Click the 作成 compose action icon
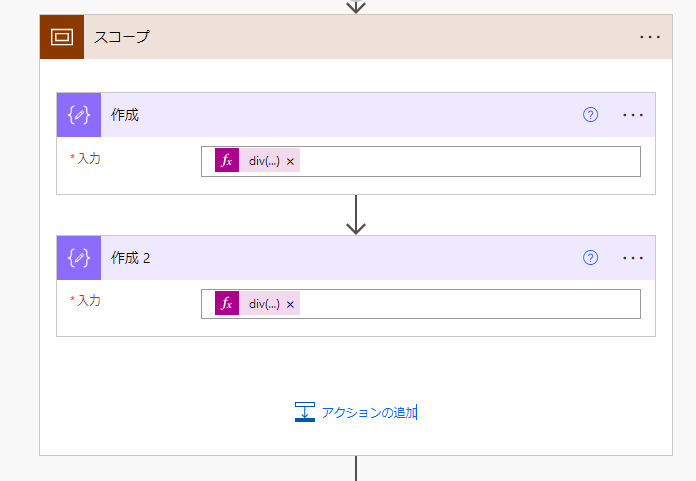This screenshot has width=696, height=481. coord(79,115)
